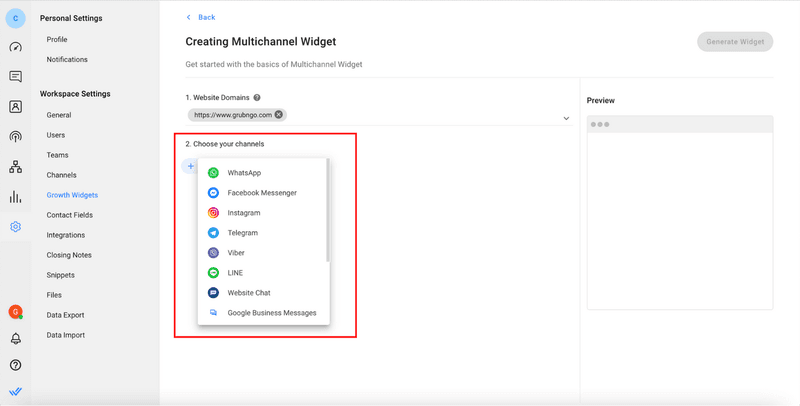This screenshot has height=406, width=800.
Task: Go Back to the previous page
Action: [201, 17]
